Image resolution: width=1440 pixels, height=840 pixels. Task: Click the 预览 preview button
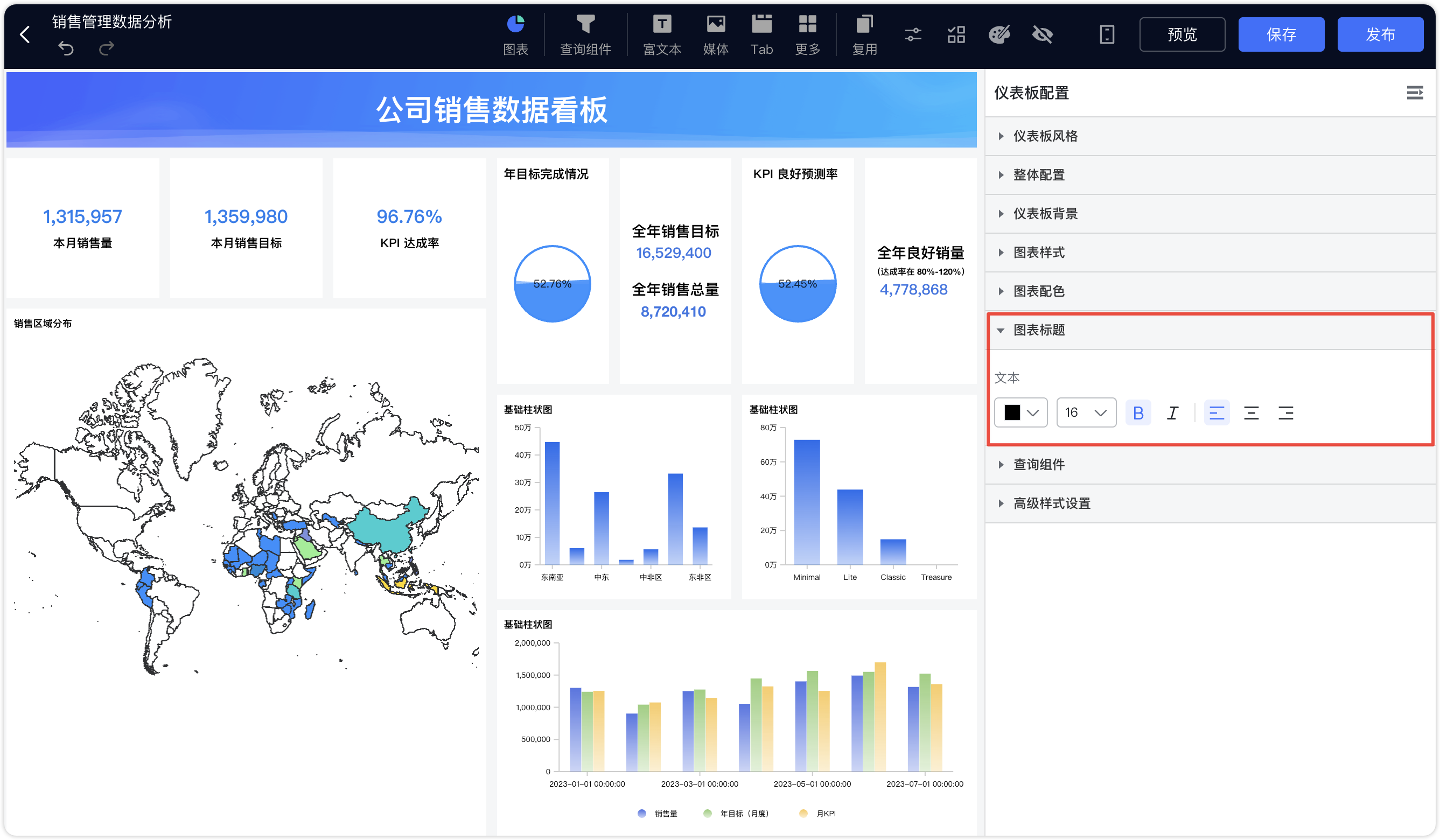point(1182,34)
